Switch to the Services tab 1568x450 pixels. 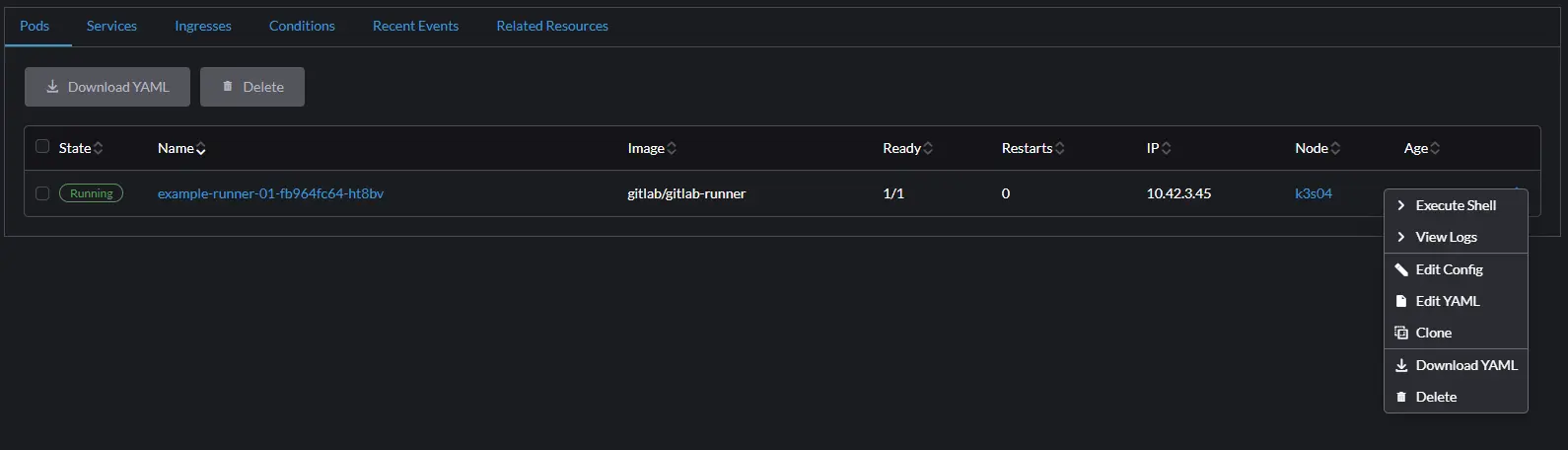111,26
